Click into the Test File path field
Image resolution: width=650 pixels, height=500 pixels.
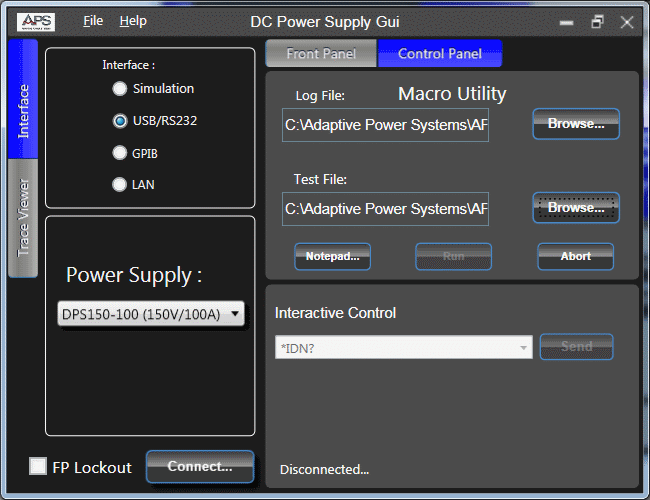point(386,209)
